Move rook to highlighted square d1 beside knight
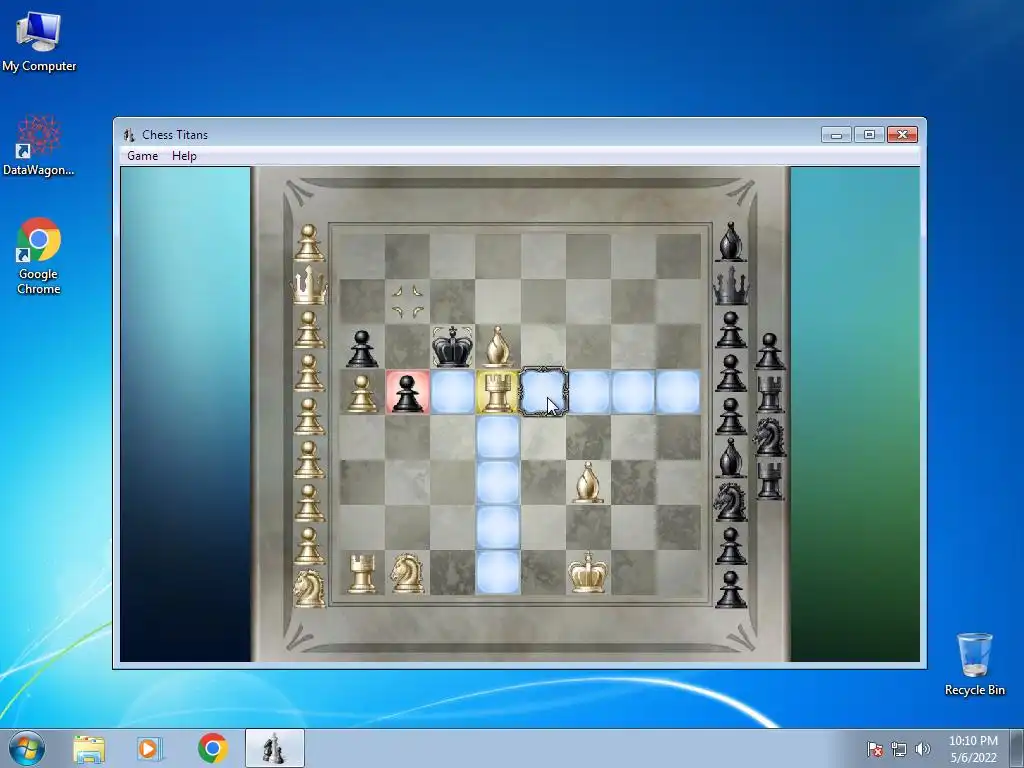 click(x=498, y=572)
